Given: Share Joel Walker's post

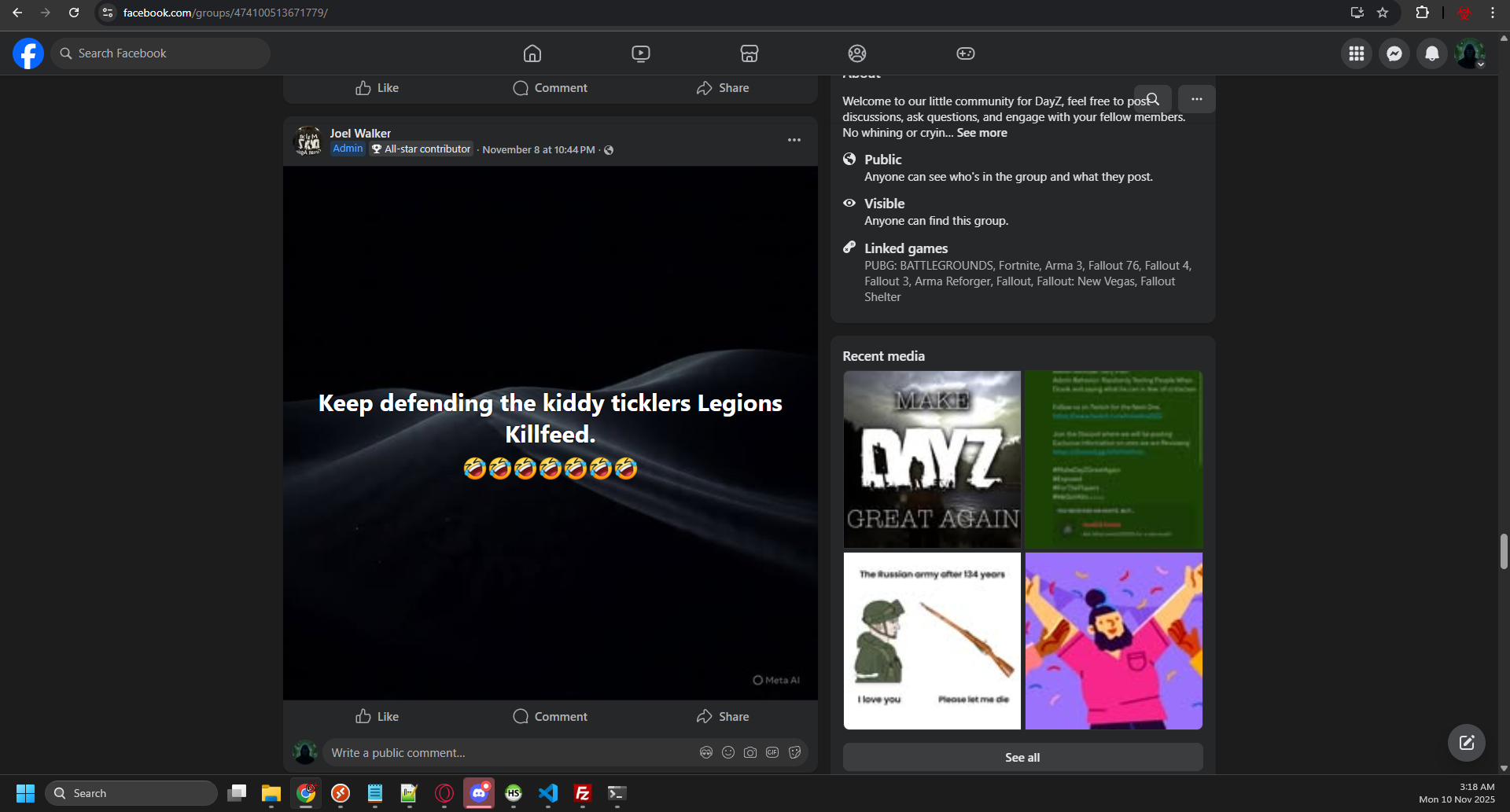Looking at the screenshot, I should (723, 716).
